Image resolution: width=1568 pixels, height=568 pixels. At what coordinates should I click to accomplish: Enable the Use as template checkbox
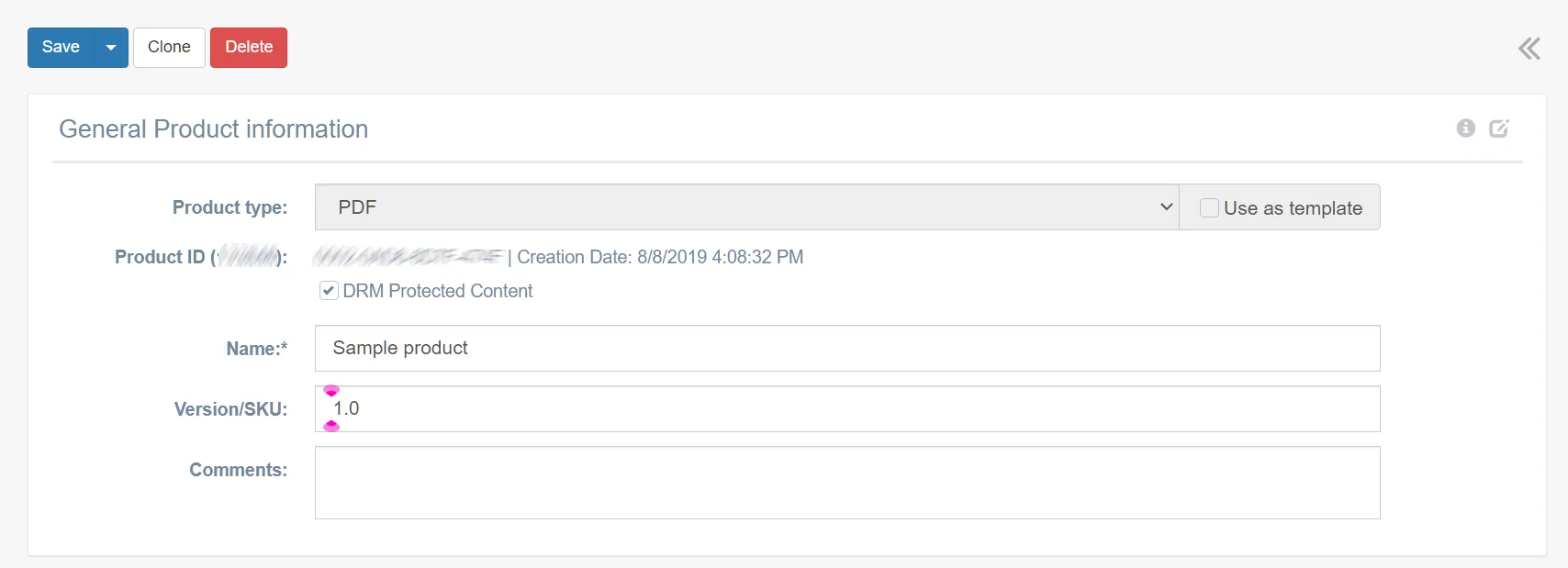pyautogui.click(x=1210, y=208)
